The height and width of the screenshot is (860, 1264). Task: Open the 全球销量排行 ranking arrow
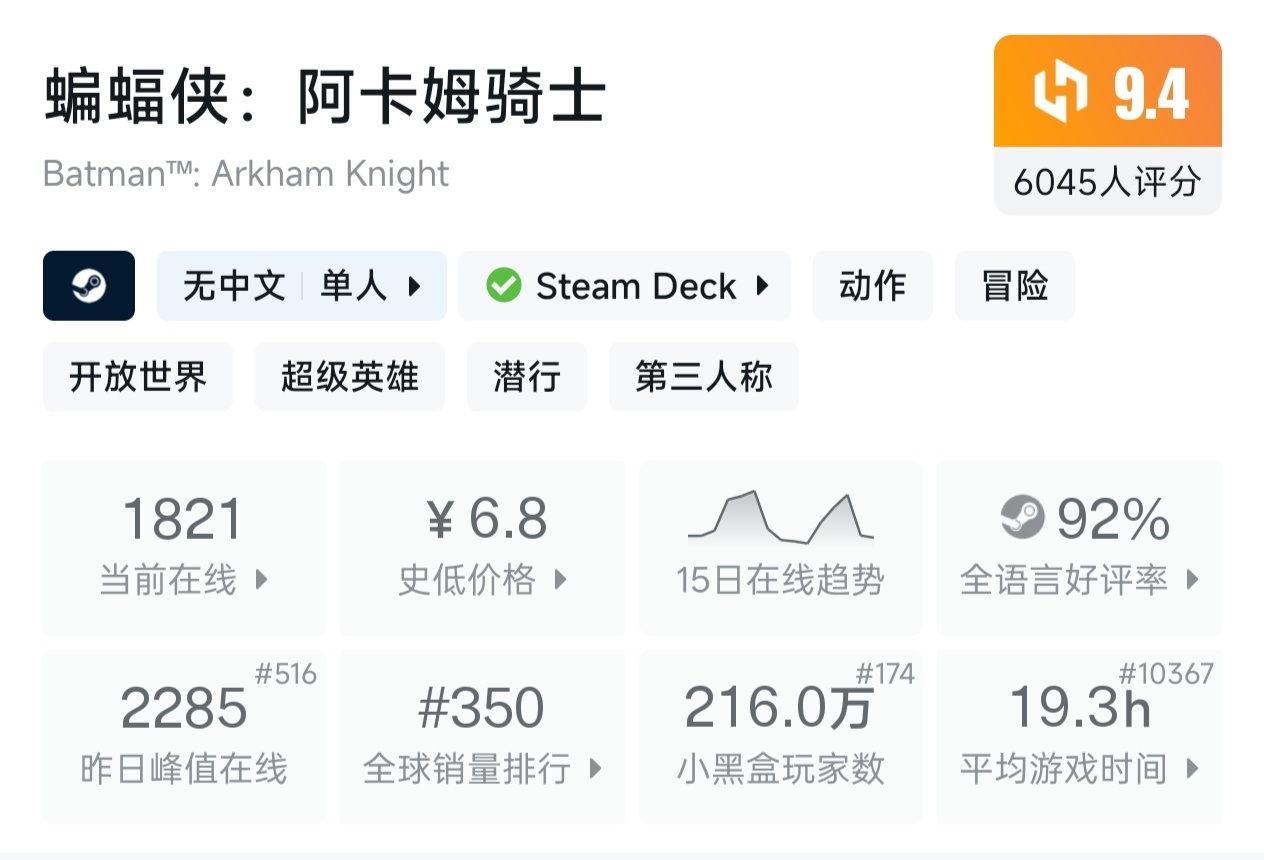[x=595, y=768]
